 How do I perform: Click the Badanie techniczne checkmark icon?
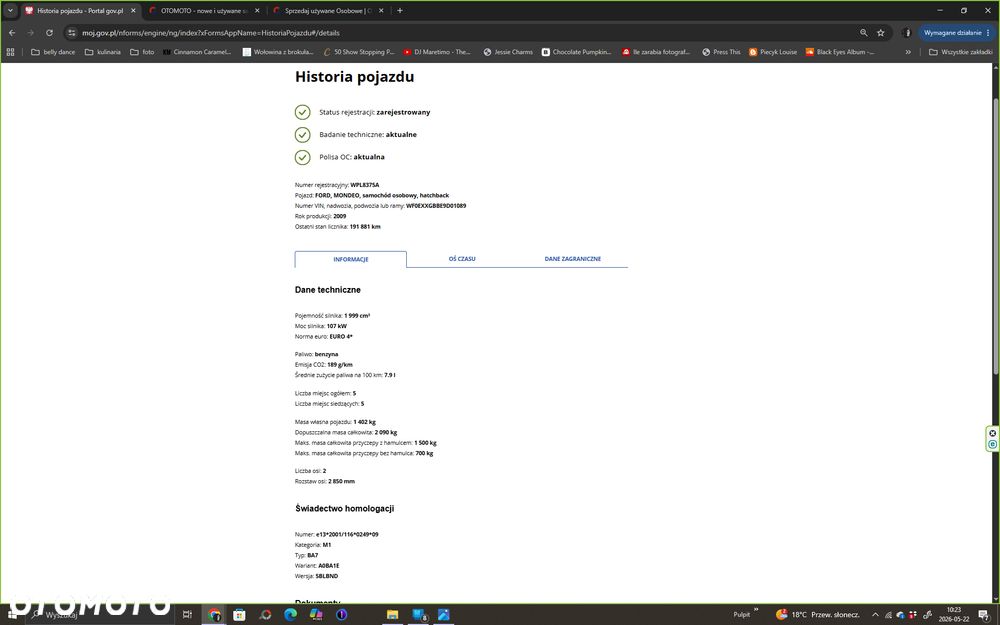pos(302,135)
